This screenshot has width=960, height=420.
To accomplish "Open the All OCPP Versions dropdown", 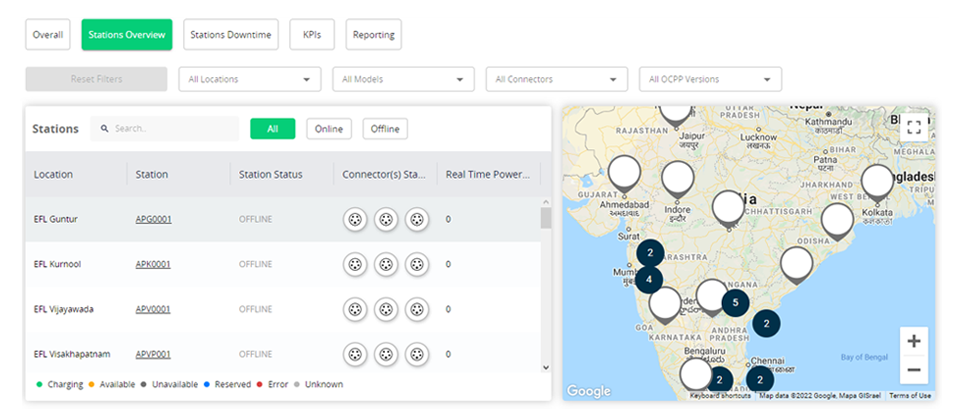I will click(x=711, y=79).
